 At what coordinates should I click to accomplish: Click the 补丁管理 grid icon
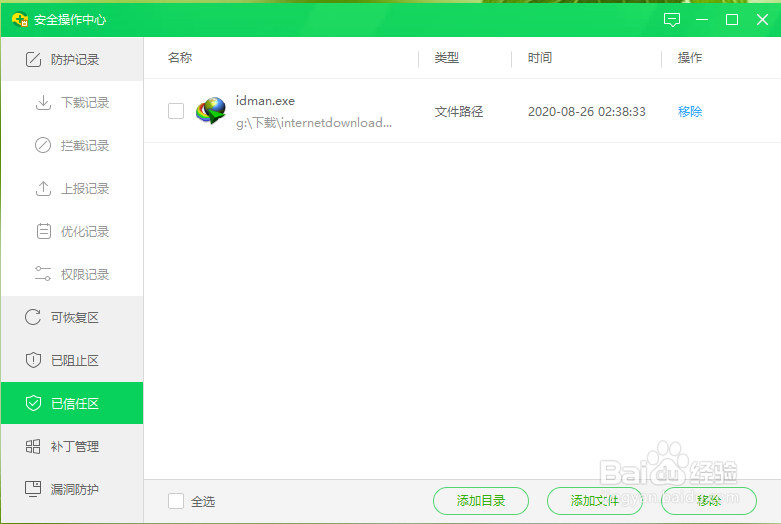tap(33, 446)
